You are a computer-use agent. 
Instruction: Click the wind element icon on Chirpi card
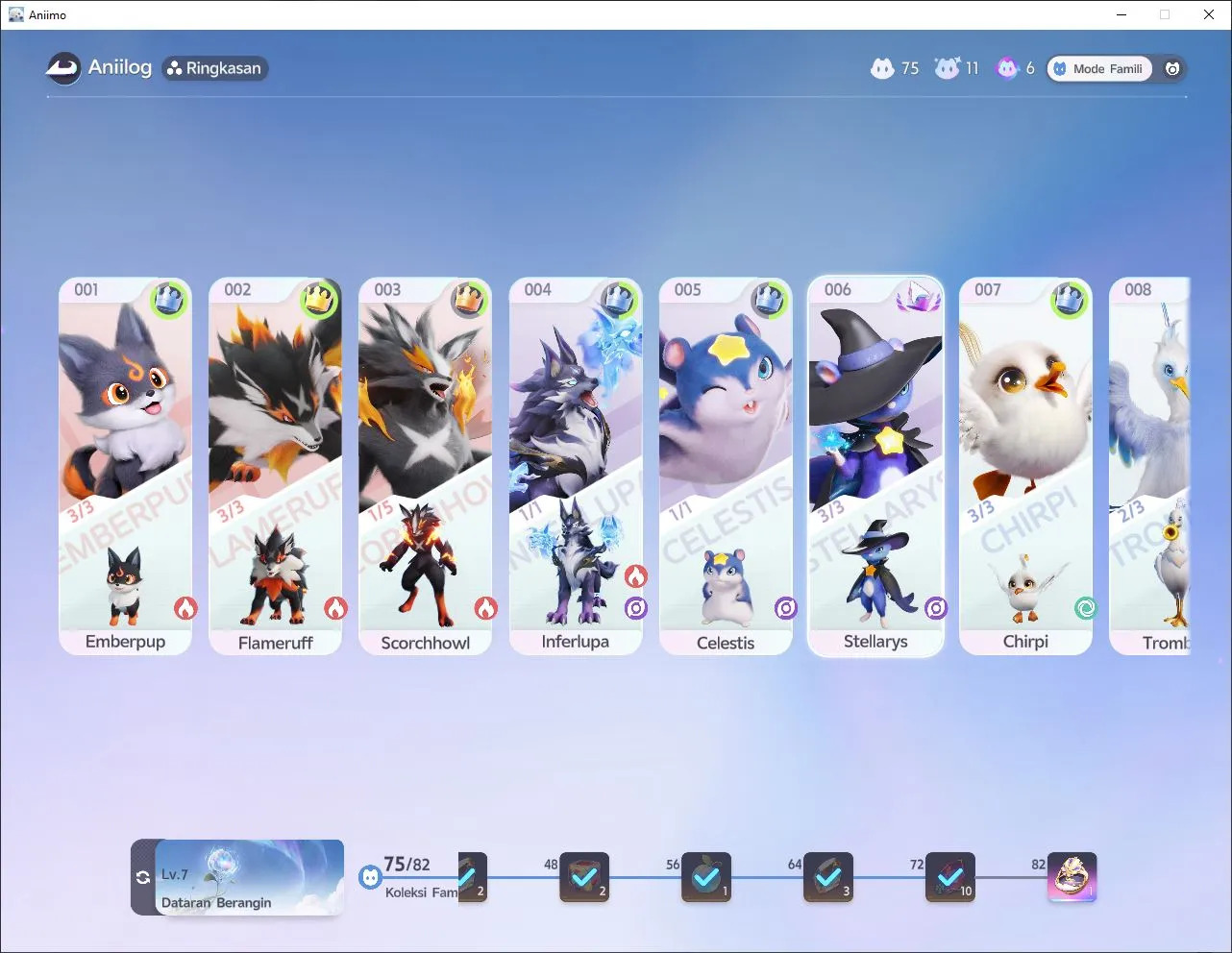coord(1086,608)
